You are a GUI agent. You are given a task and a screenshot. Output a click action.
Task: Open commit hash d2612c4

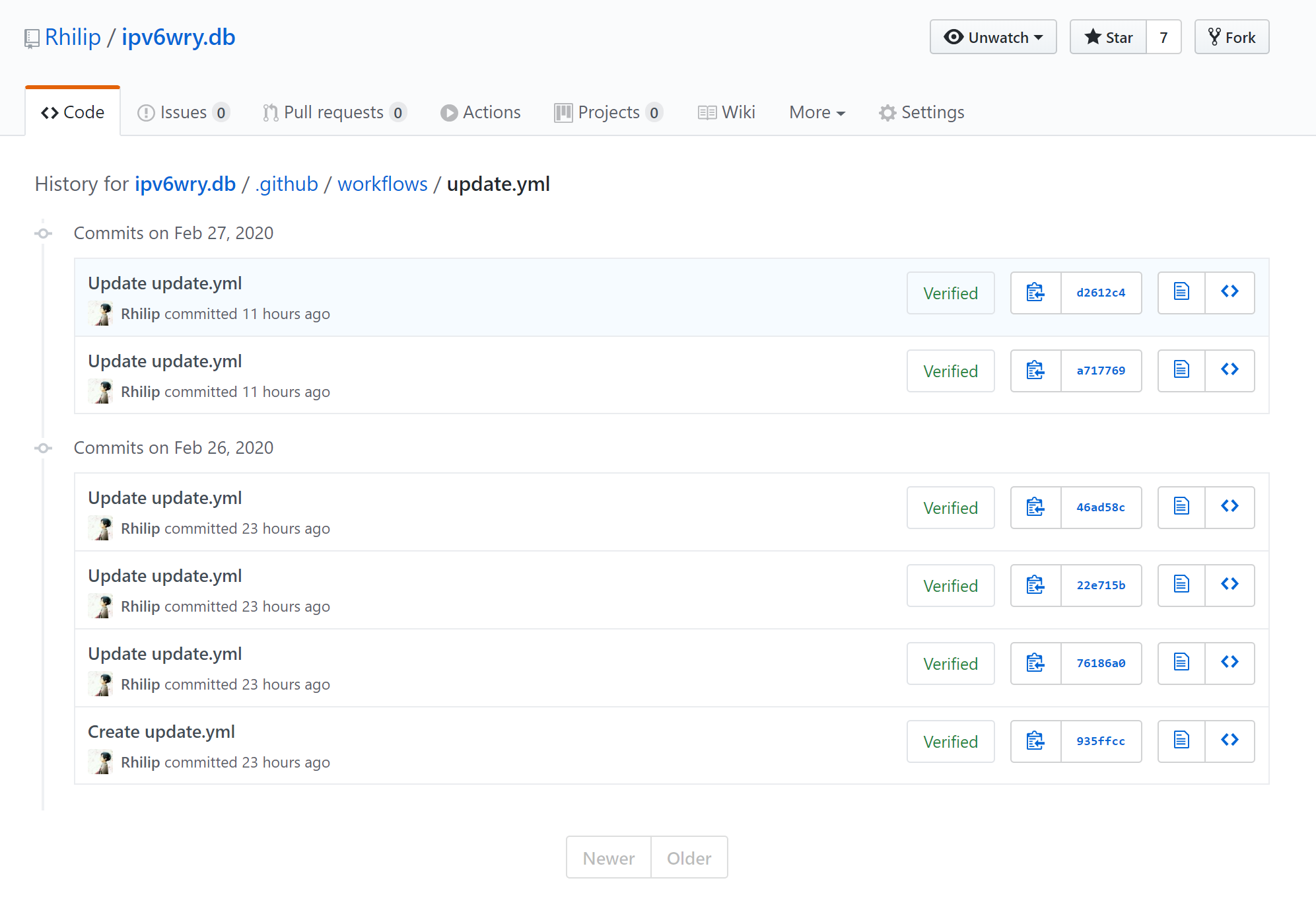coord(1101,293)
